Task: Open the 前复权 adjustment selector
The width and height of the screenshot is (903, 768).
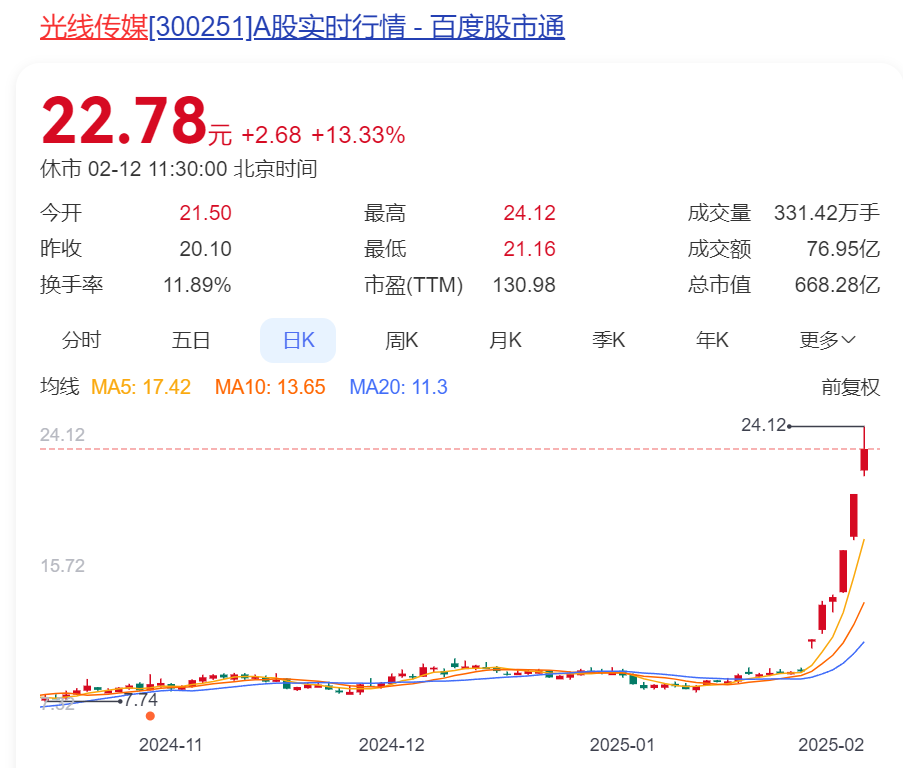Action: point(850,387)
